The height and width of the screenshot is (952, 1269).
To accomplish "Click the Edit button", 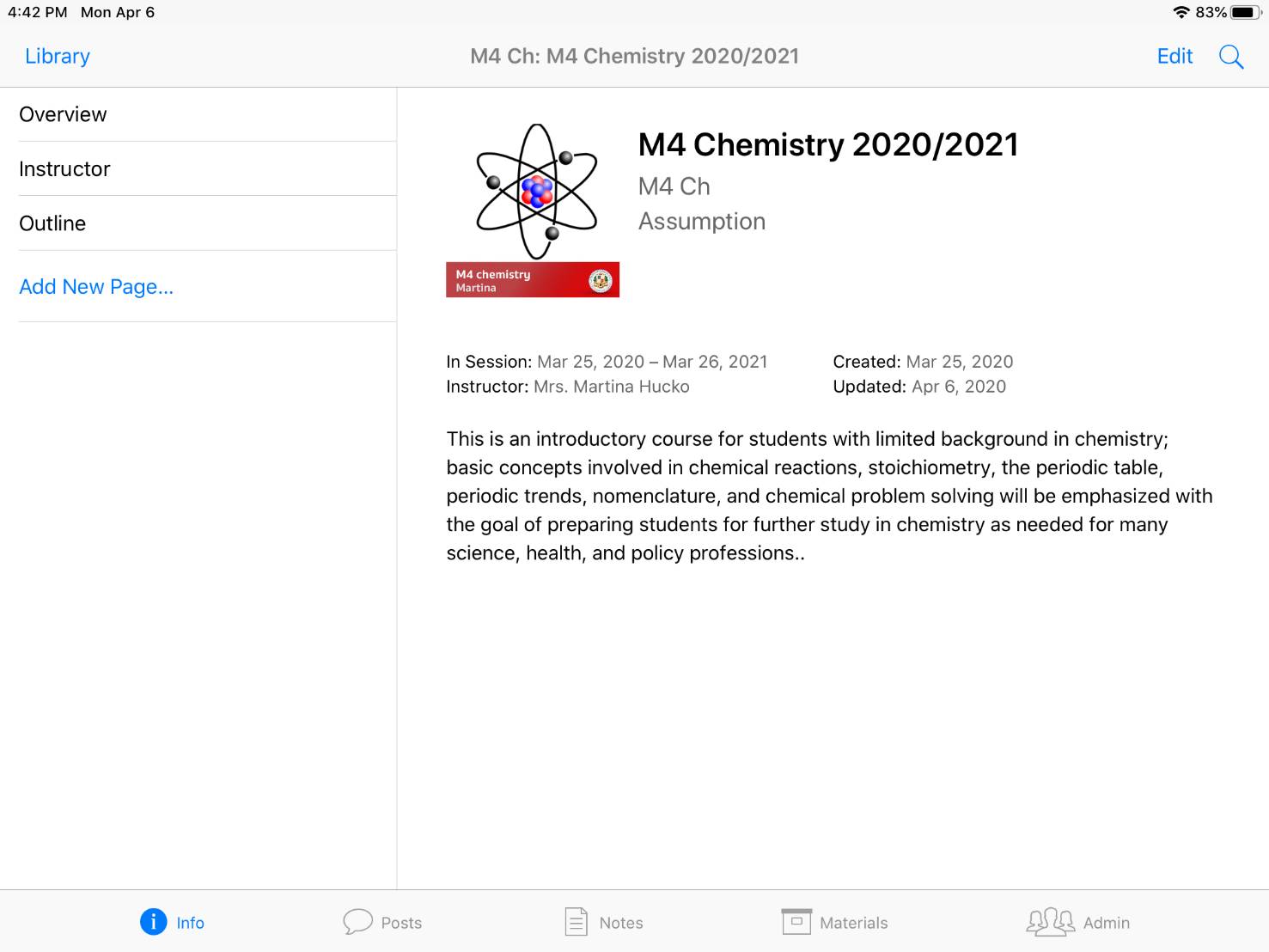I will pos(1174,57).
